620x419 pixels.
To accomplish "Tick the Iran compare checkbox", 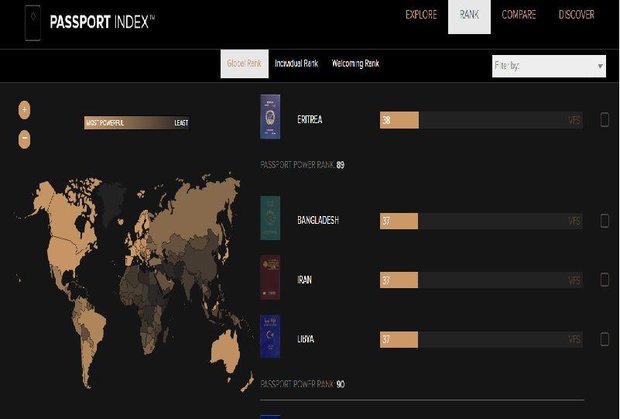I will point(604,280).
